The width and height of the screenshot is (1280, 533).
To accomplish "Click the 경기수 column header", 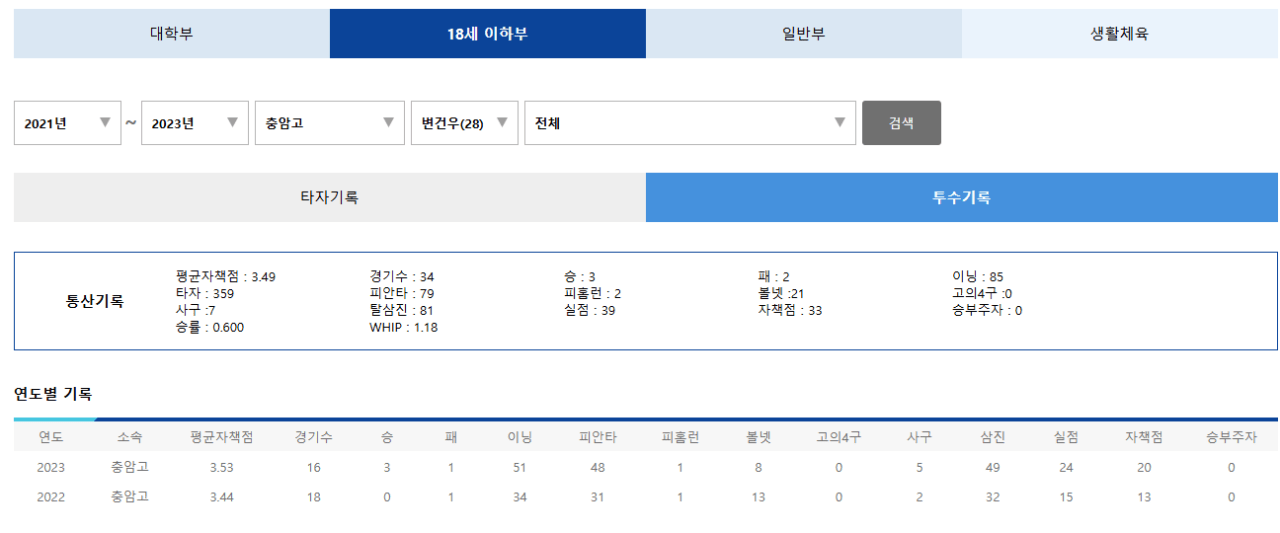I will [x=314, y=437].
